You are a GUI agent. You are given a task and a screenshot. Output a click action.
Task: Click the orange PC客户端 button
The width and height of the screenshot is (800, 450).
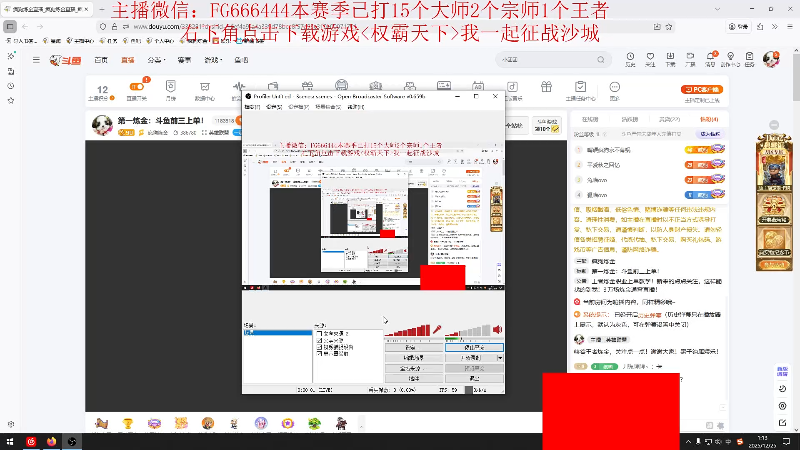702,89
